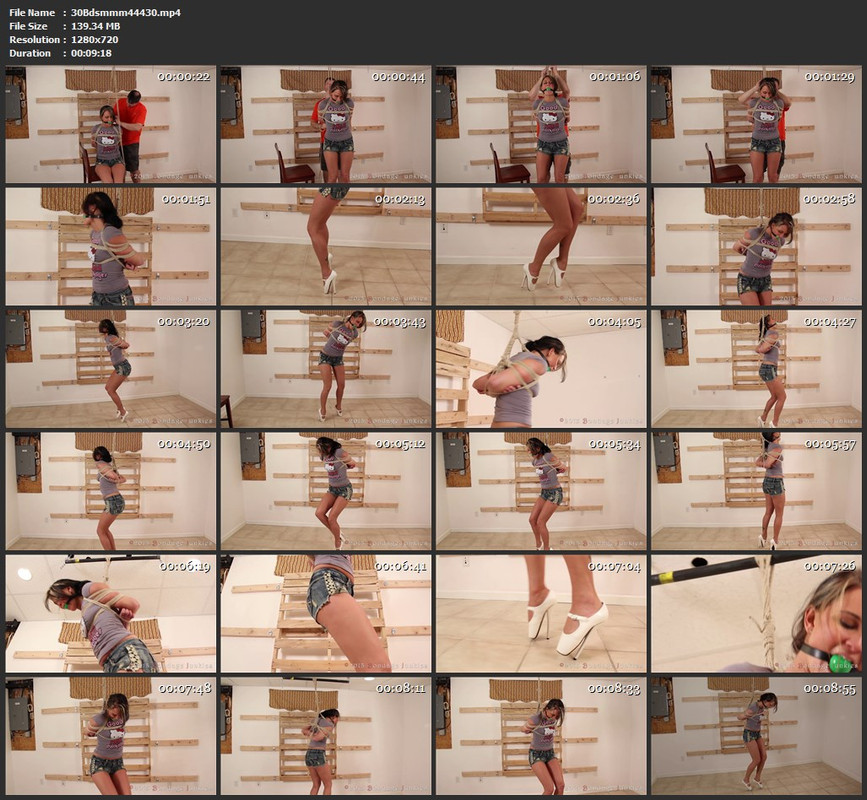
Task: Click the File Size label
Action: click(28, 26)
